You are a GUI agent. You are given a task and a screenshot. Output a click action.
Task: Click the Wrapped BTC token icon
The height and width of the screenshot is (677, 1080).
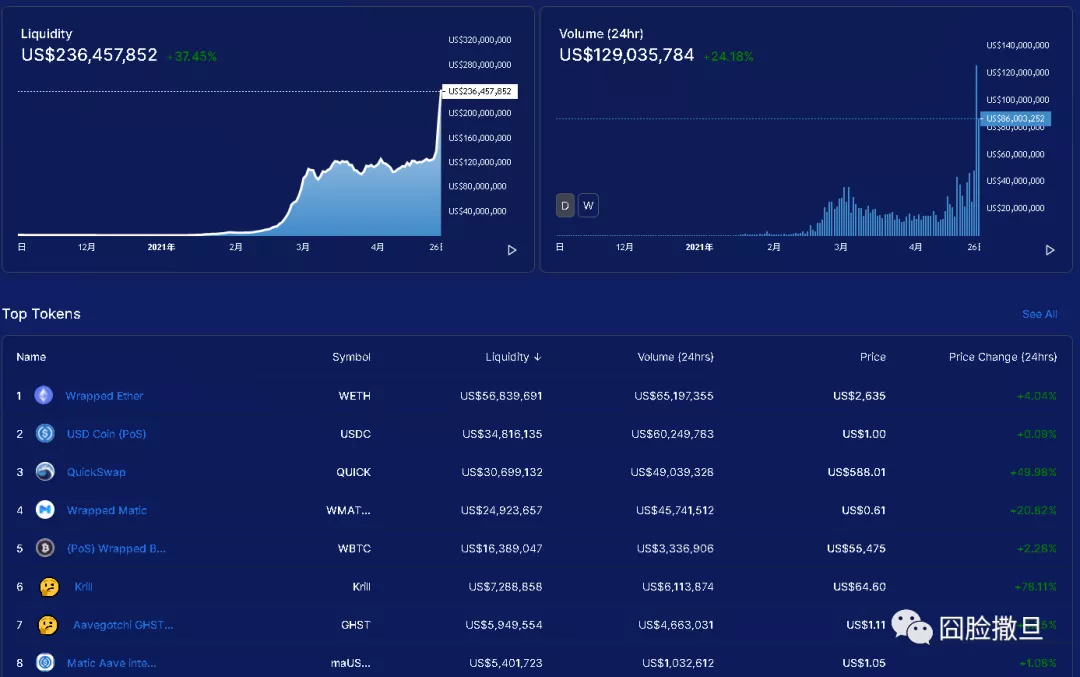tap(45, 548)
